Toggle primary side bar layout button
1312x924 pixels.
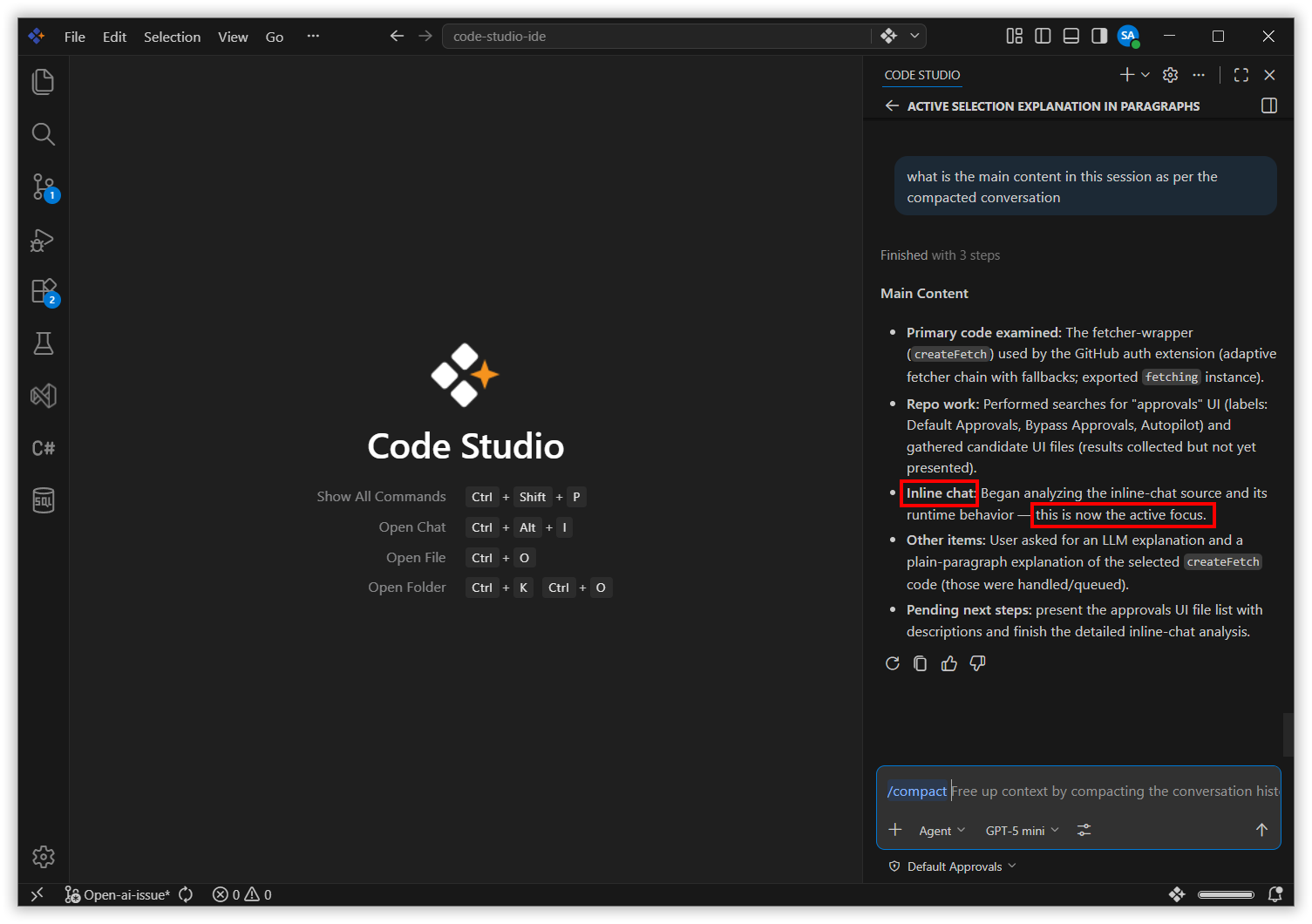click(1043, 36)
